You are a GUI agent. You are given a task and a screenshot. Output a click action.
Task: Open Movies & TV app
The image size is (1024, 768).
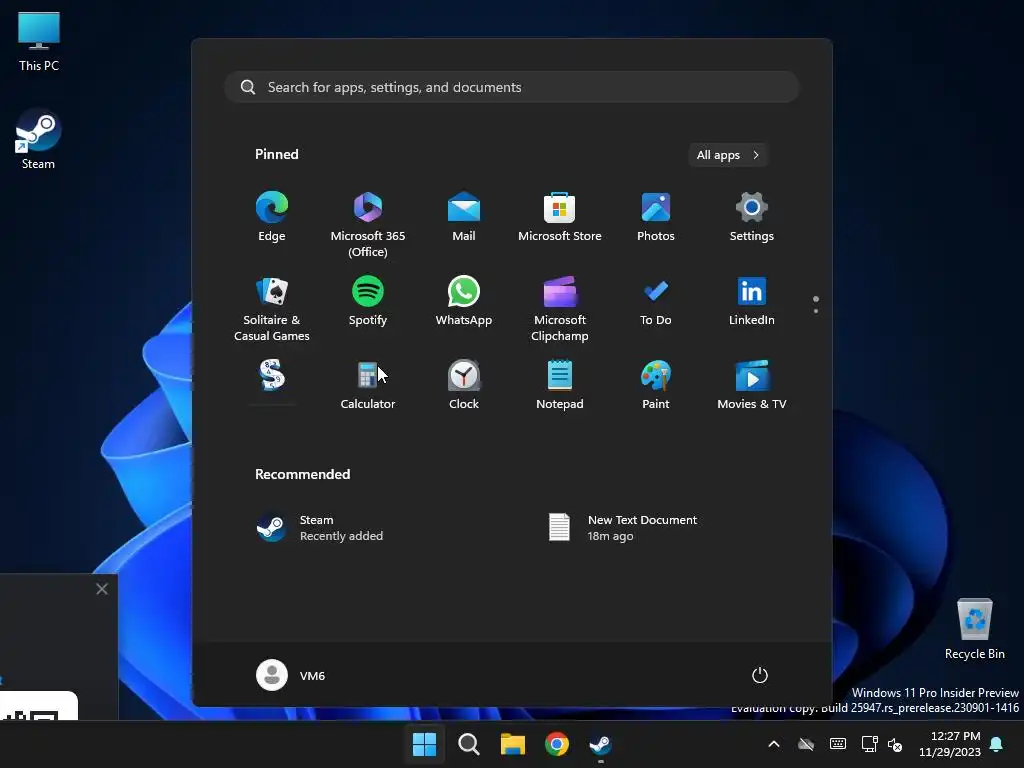click(x=752, y=385)
